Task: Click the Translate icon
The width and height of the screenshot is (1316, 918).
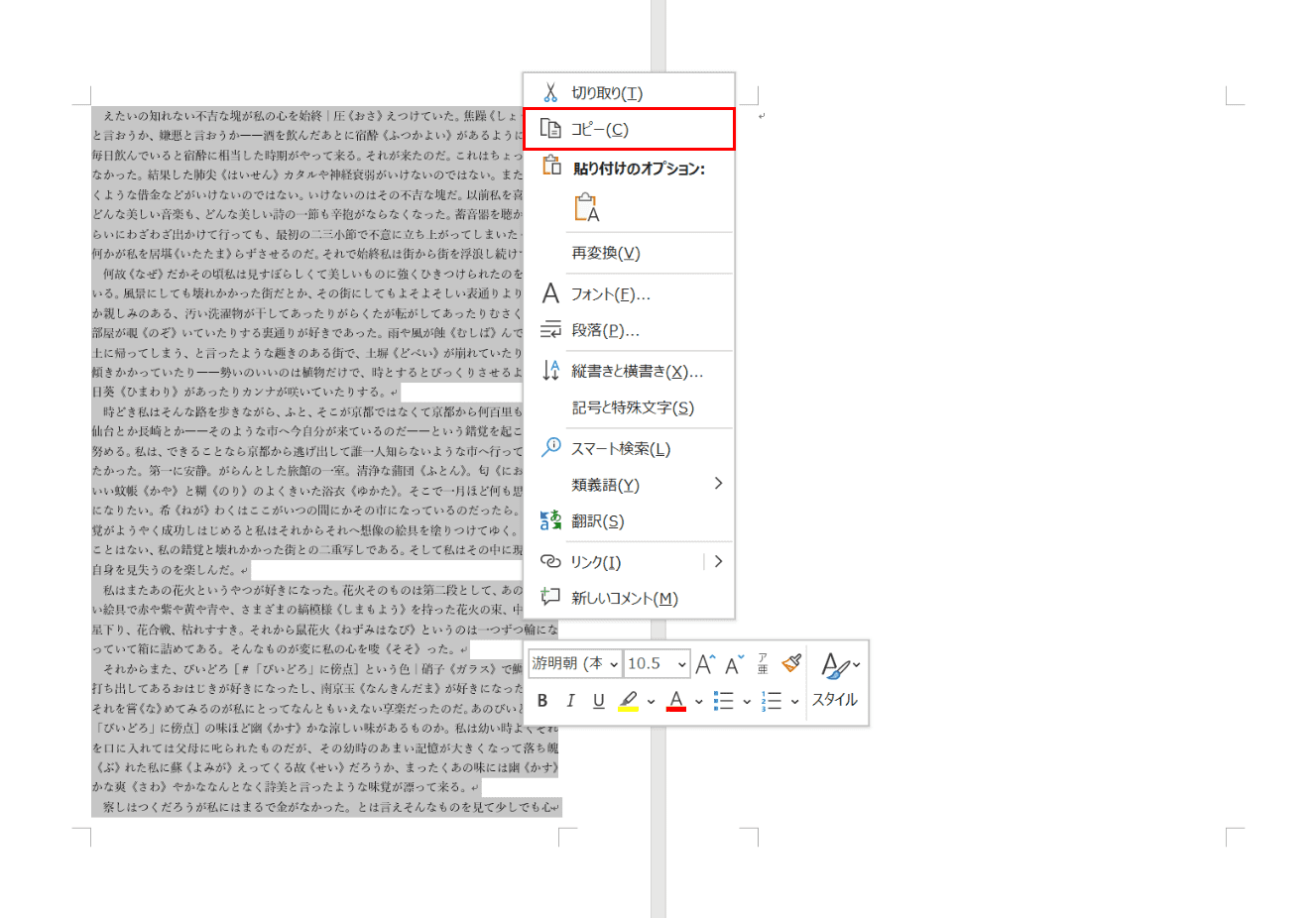Action: 550,520
